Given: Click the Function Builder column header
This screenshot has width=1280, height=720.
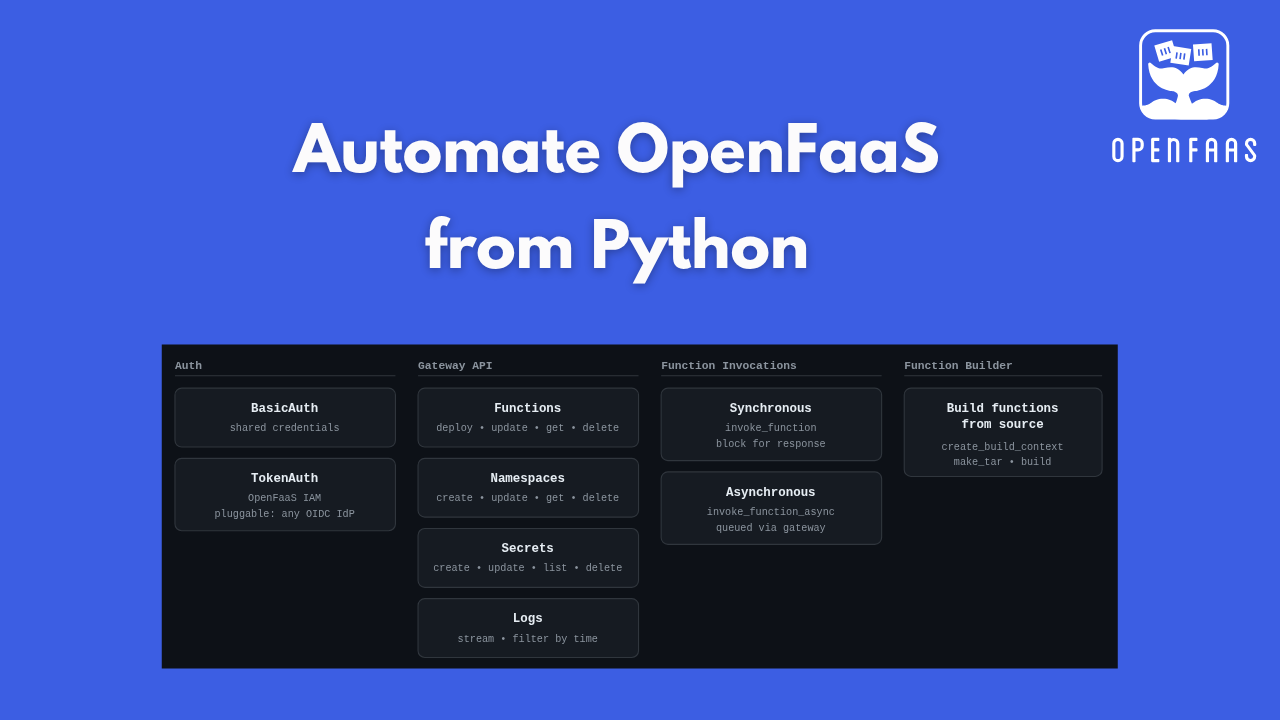Looking at the screenshot, I should coord(958,366).
